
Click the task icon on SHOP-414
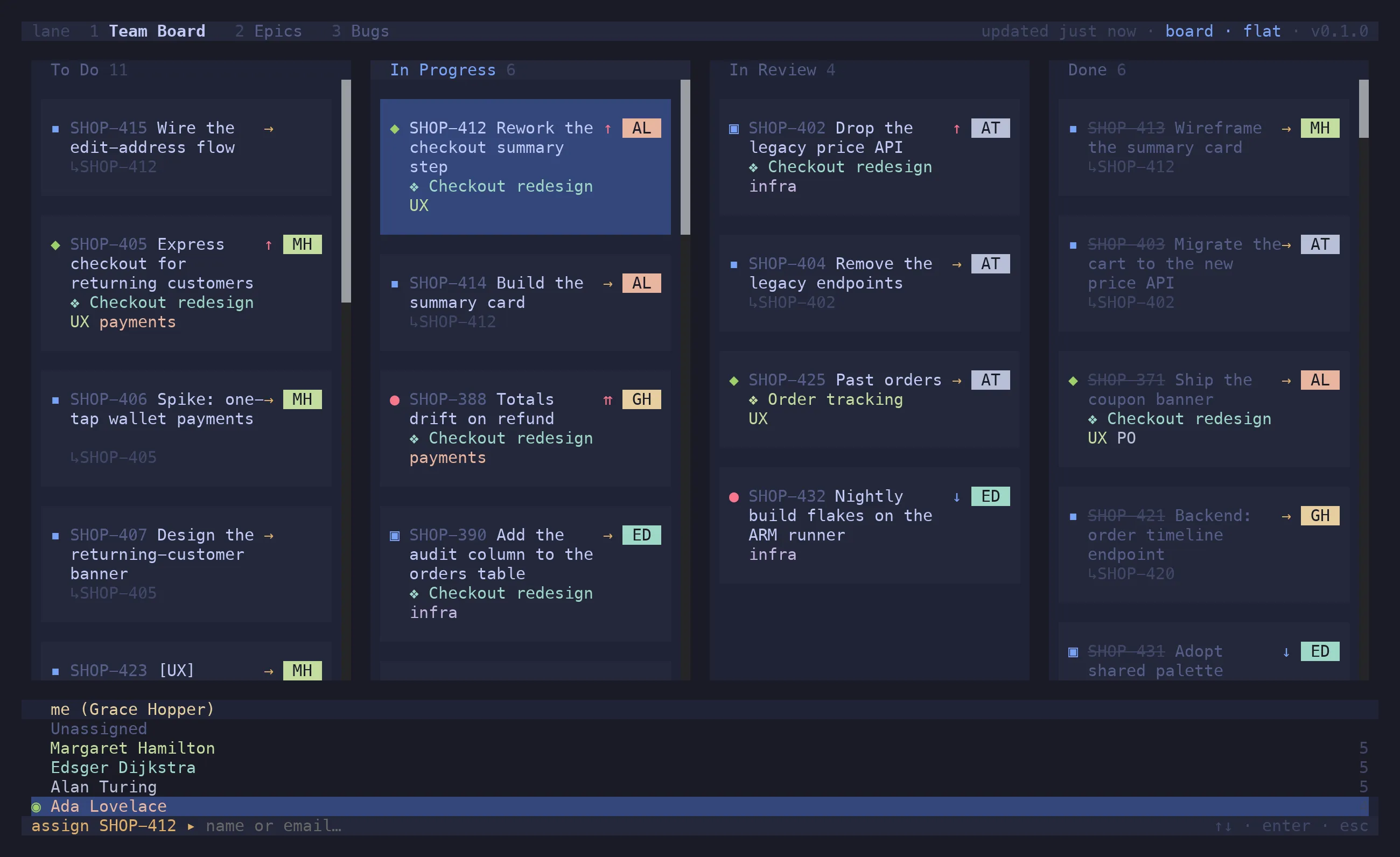coord(394,284)
